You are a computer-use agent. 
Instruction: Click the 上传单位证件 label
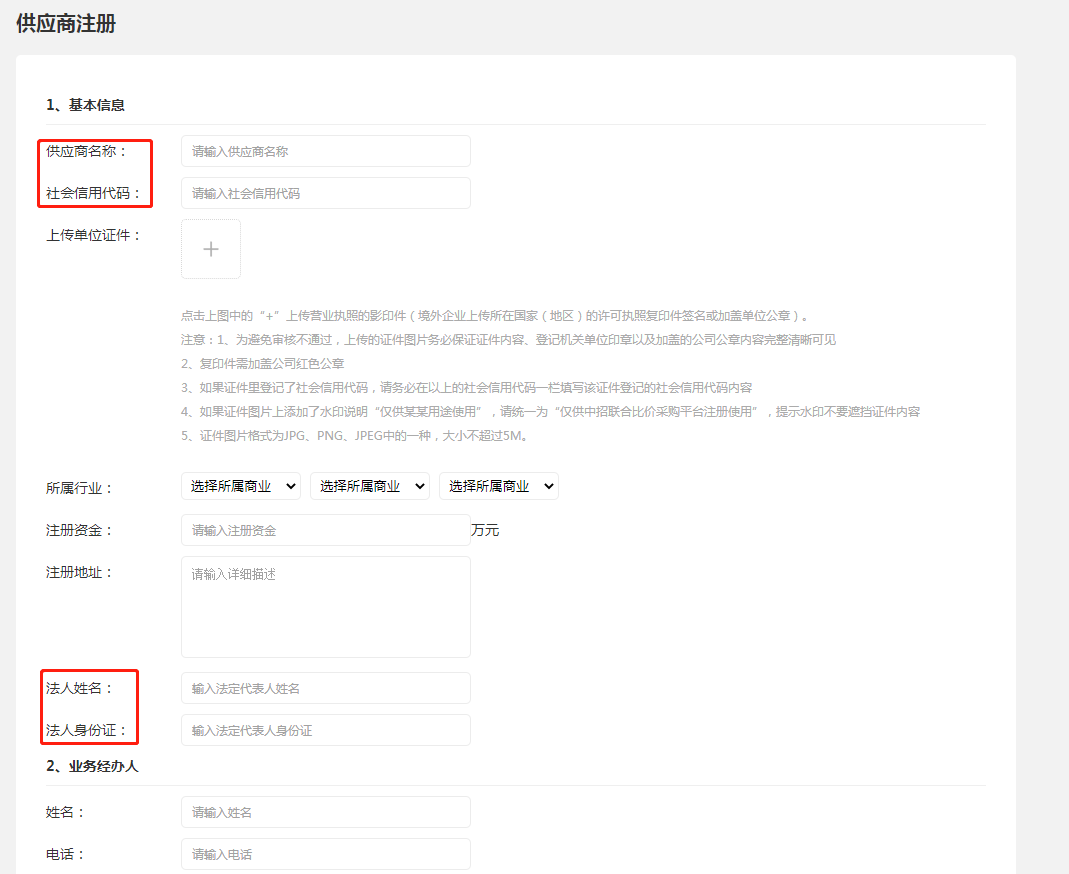pos(93,235)
